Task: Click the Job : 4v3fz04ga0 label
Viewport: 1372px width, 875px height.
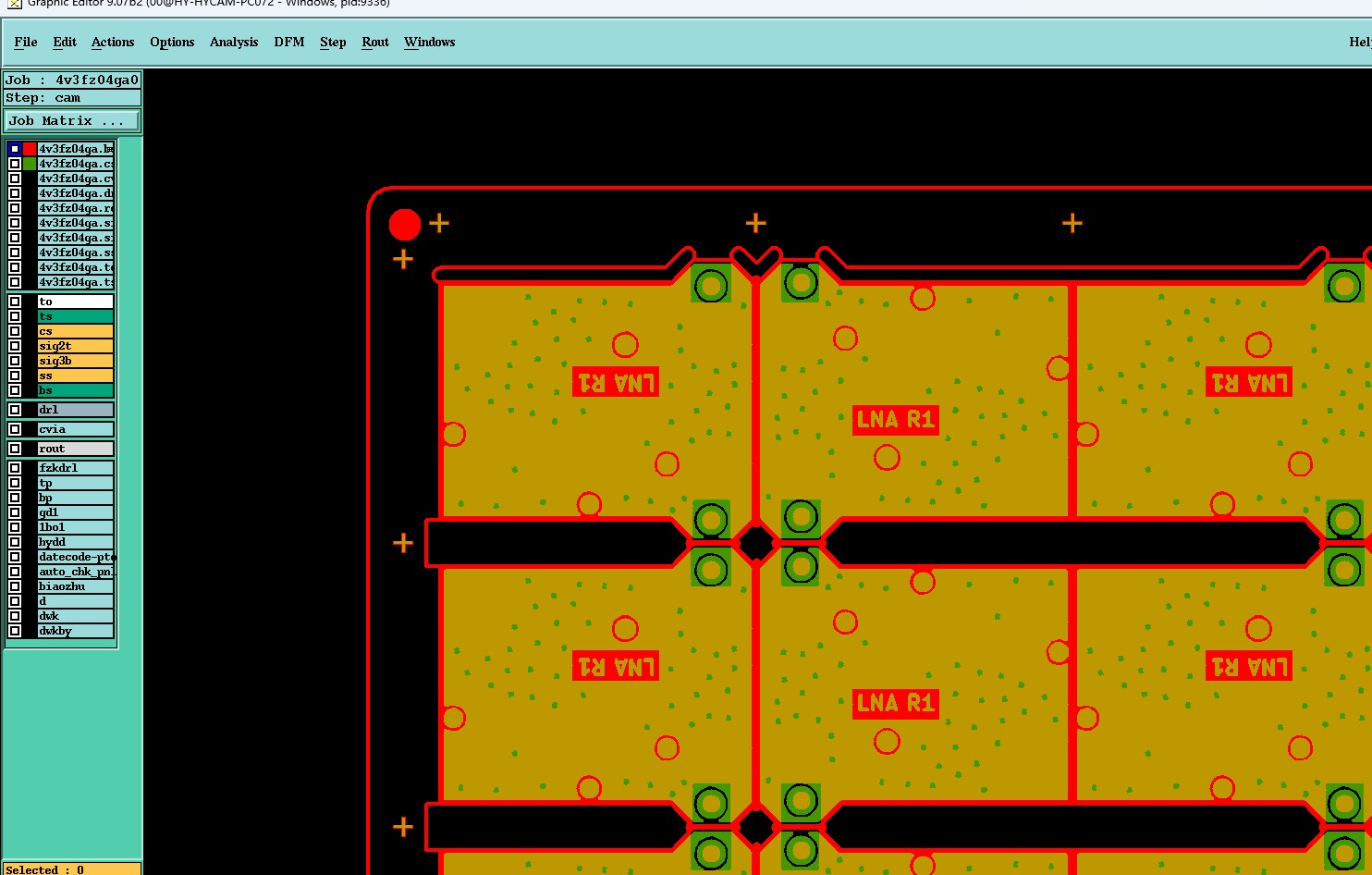Action: (x=72, y=80)
